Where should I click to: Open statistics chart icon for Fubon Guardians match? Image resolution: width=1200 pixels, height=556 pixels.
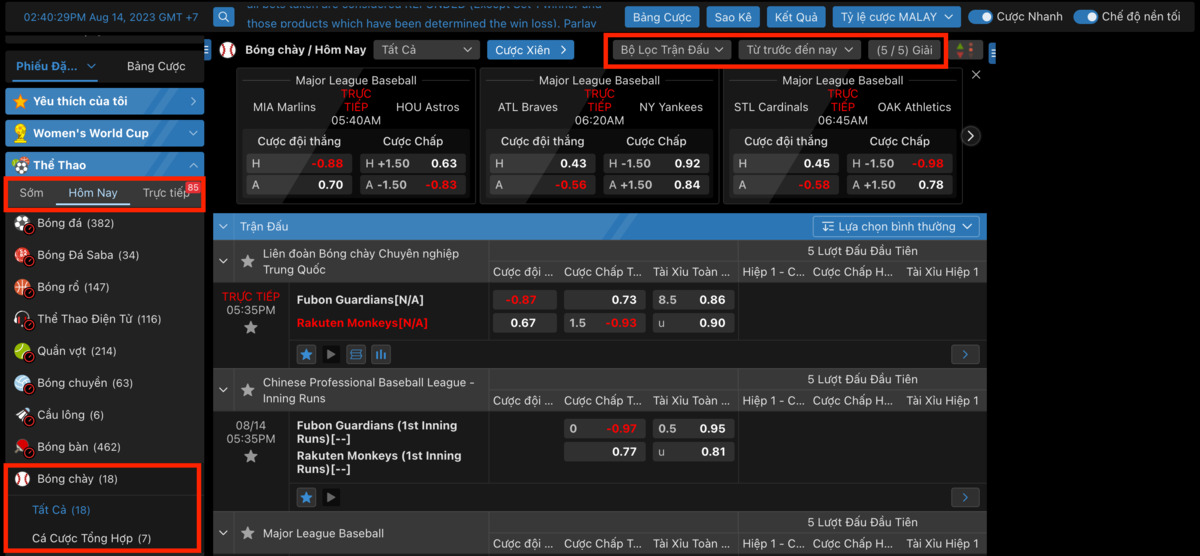[381, 354]
